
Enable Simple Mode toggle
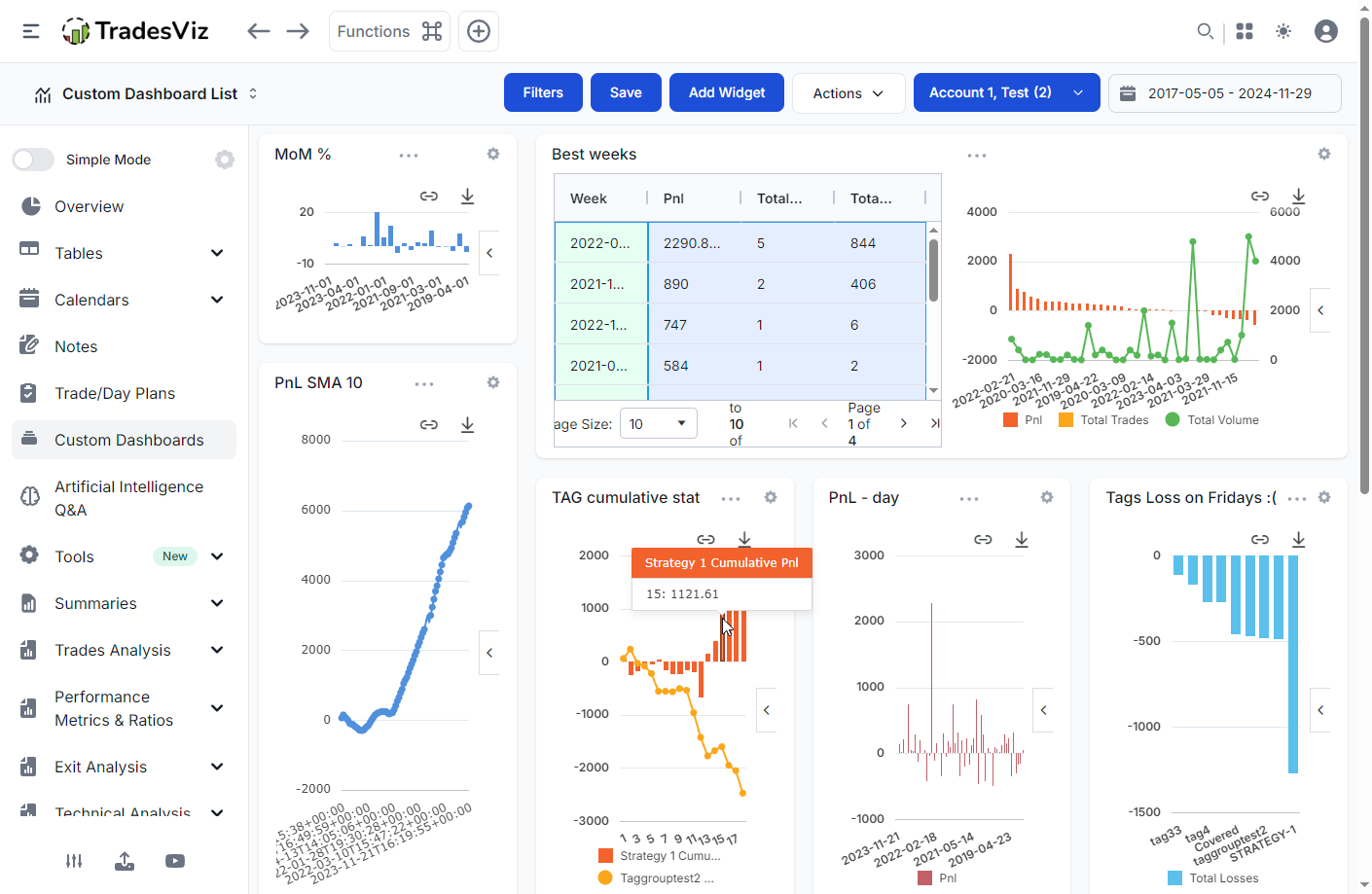tap(33, 159)
